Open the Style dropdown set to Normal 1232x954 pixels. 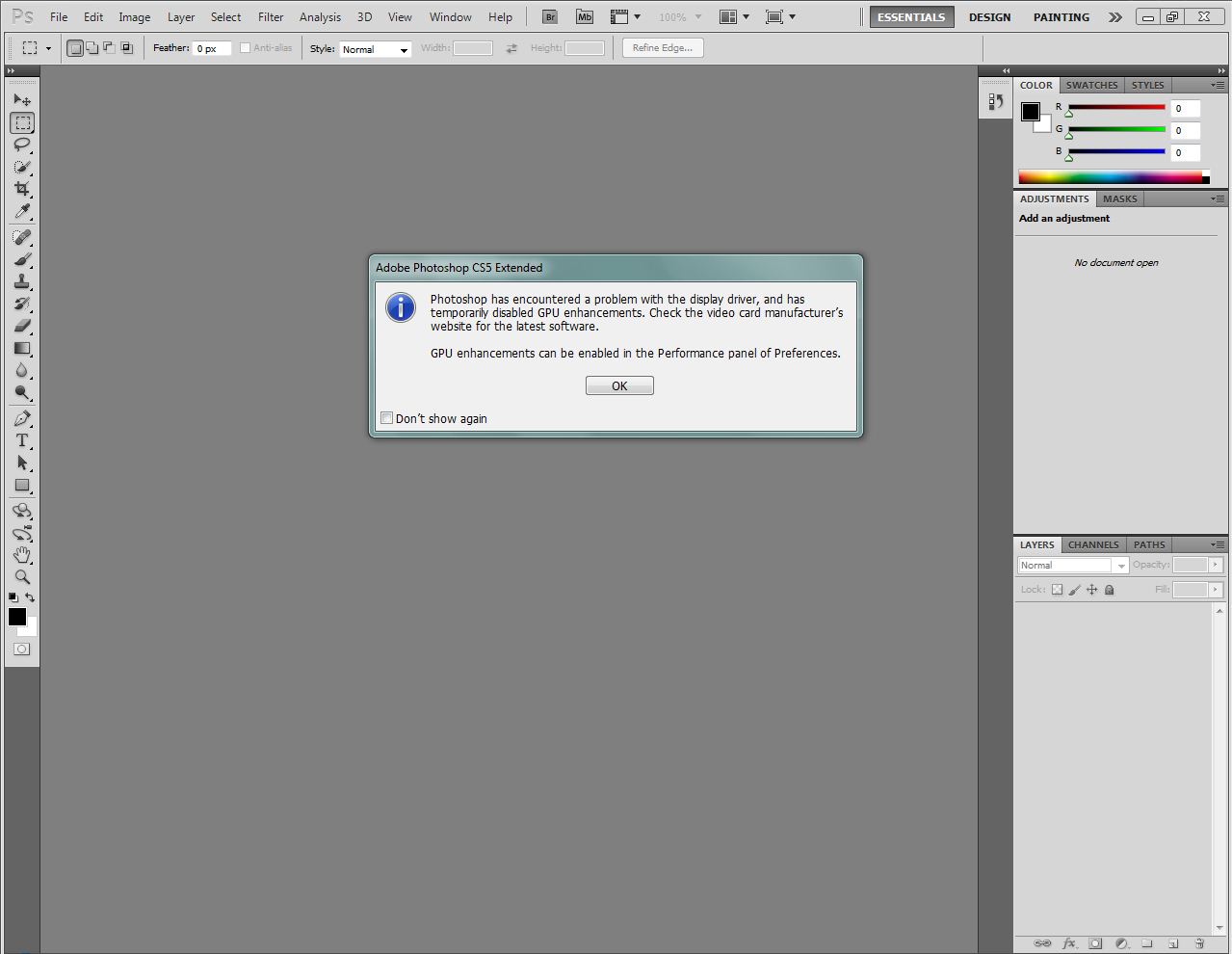point(376,49)
